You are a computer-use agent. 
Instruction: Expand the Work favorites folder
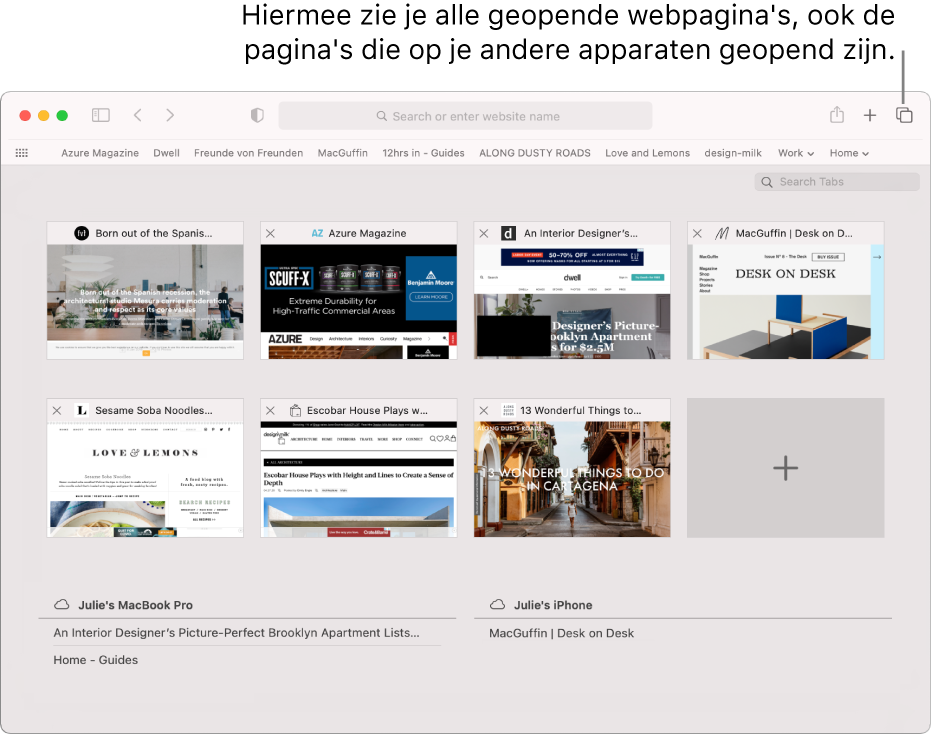coord(796,153)
